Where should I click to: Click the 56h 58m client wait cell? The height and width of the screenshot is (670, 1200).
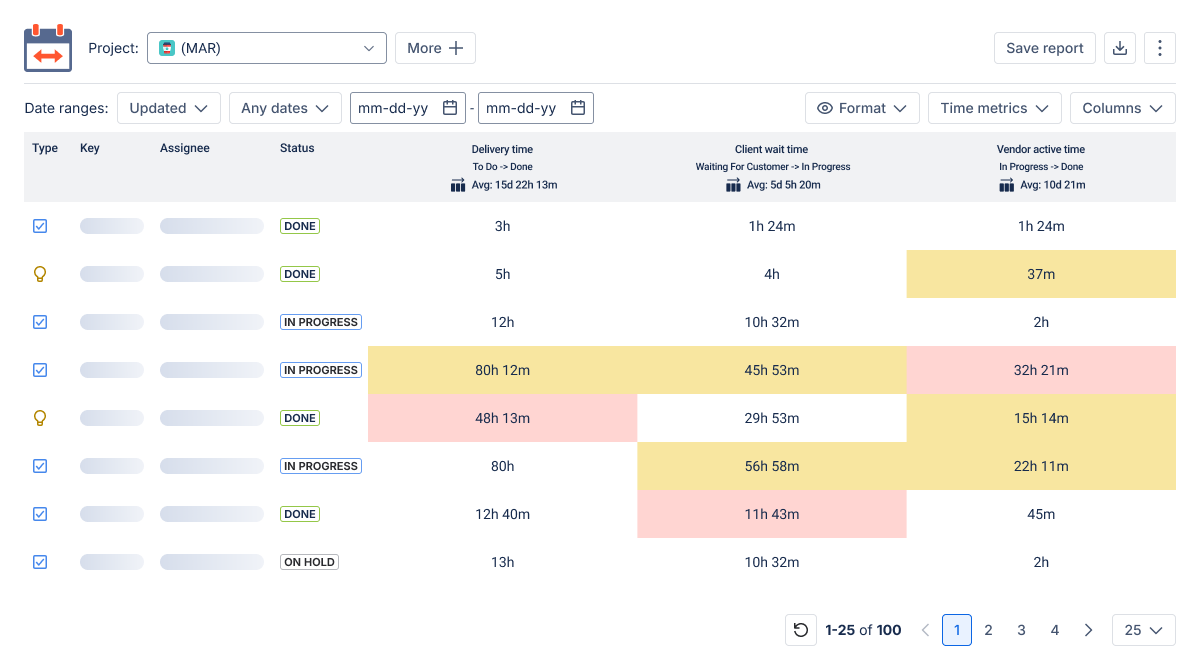point(772,466)
